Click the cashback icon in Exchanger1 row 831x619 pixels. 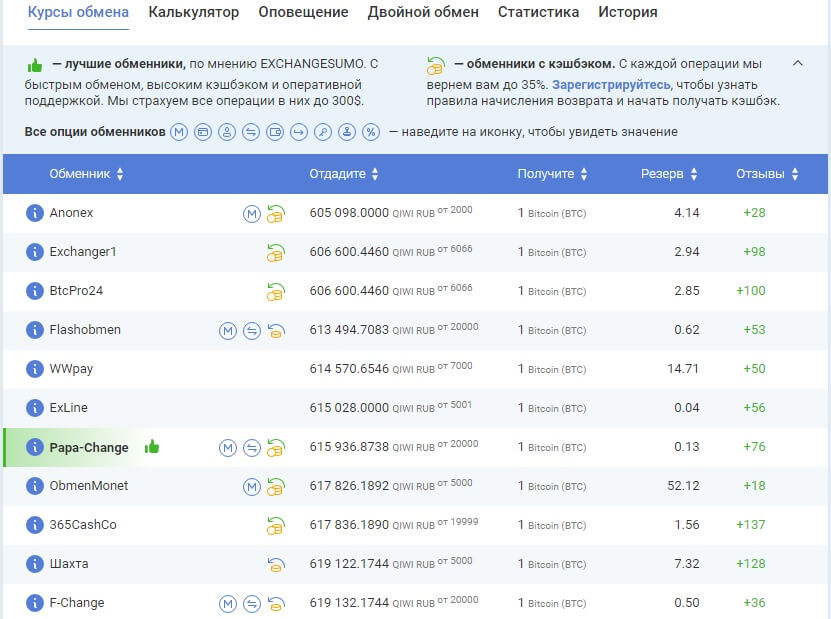pyautogui.click(x=276, y=253)
